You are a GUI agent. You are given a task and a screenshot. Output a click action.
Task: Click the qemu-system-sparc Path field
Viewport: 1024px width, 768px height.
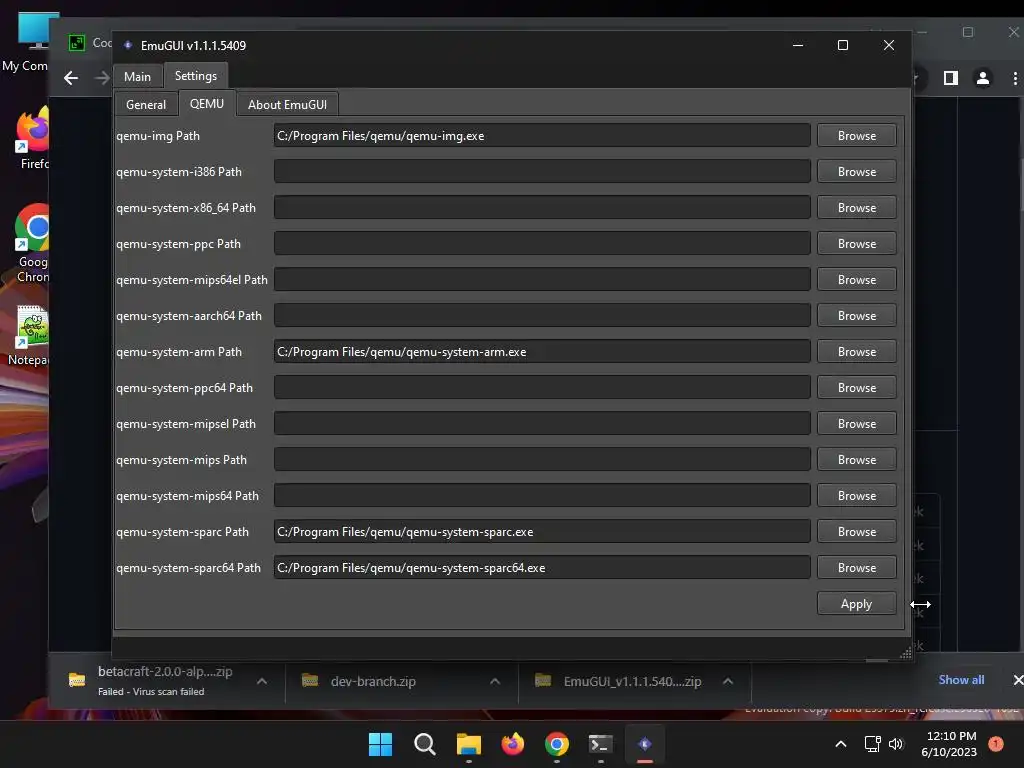pyautogui.click(x=542, y=532)
